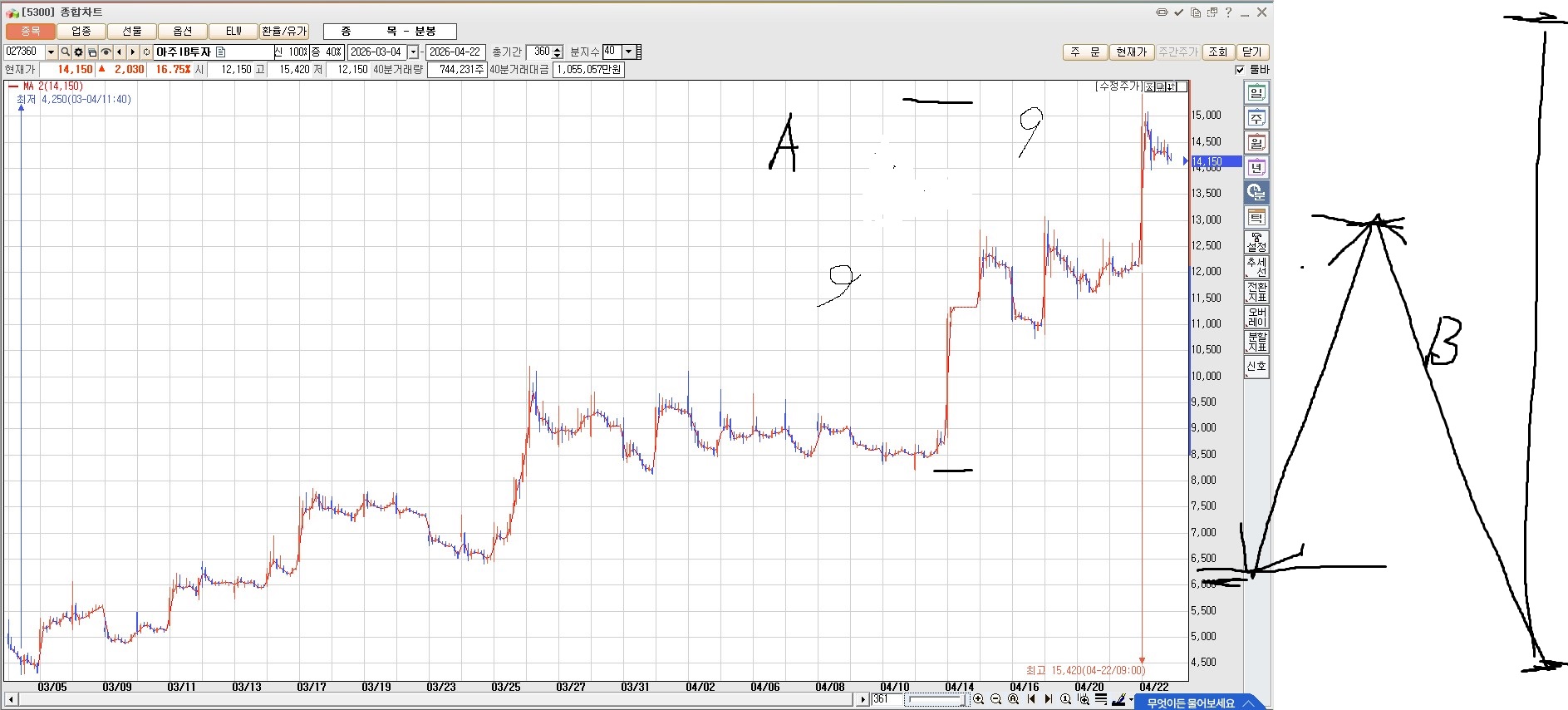This screenshot has height=710, width=1568.
Task: Click the 주문 order button
Action: (x=1084, y=52)
